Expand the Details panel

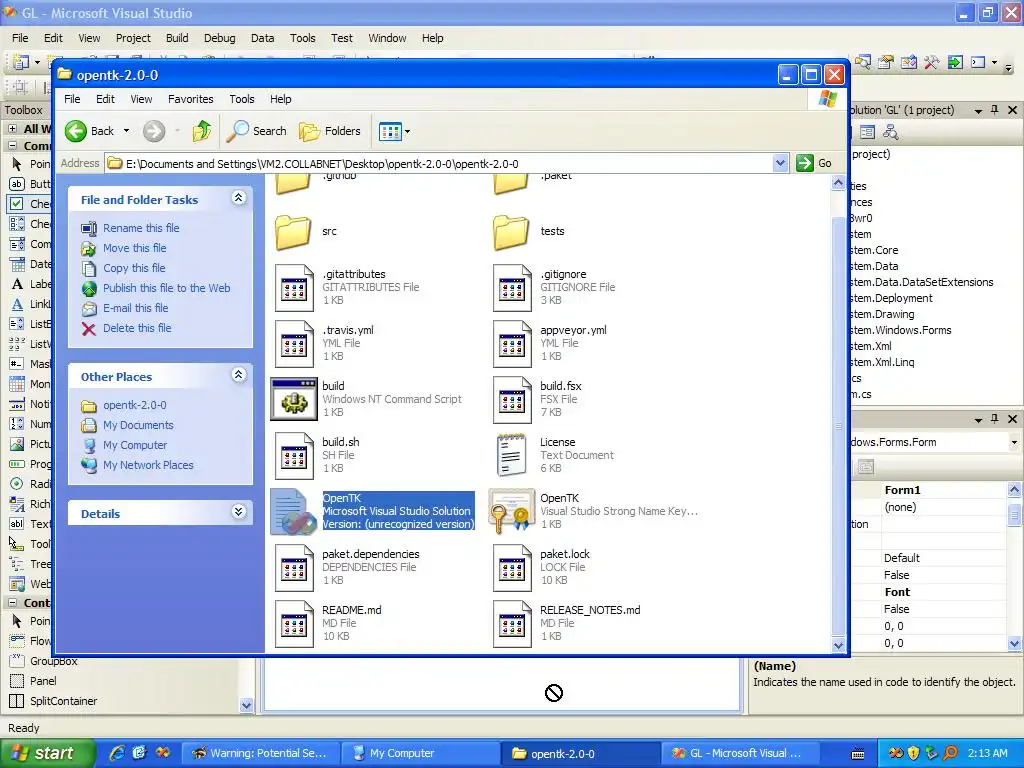click(238, 512)
